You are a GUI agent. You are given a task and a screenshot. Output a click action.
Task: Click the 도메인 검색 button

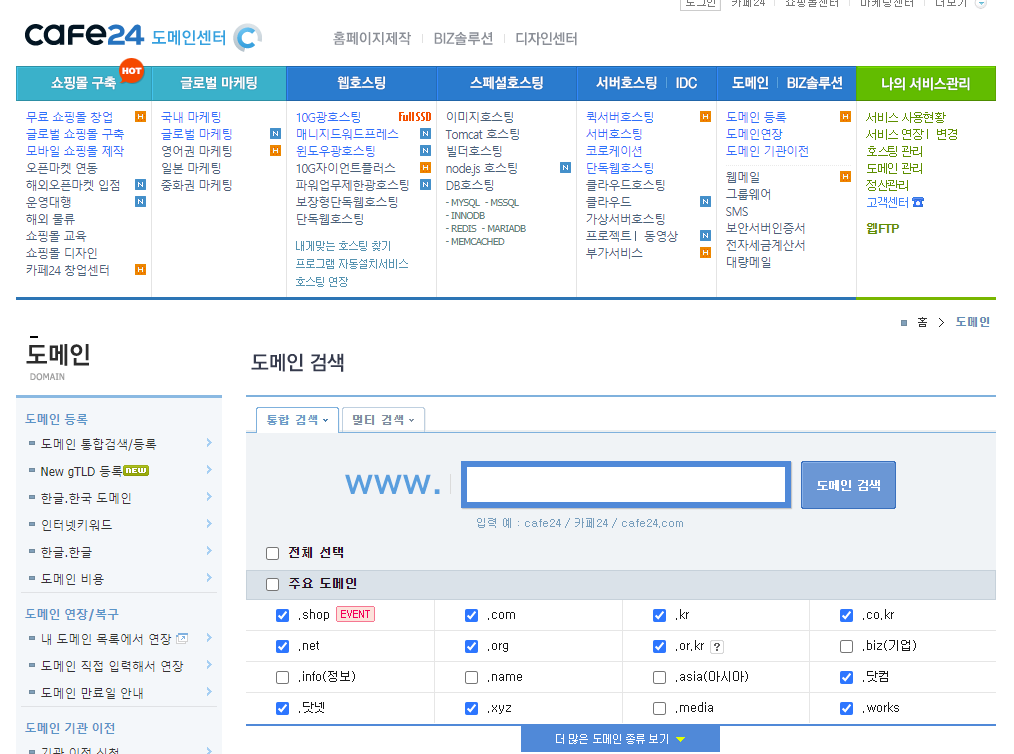click(x=848, y=485)
